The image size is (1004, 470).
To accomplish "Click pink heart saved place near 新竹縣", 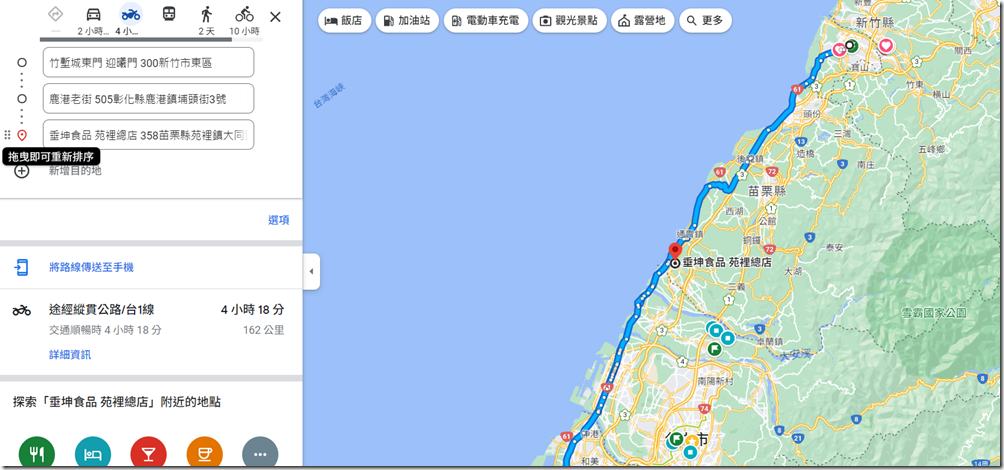I will click(886, 46).
